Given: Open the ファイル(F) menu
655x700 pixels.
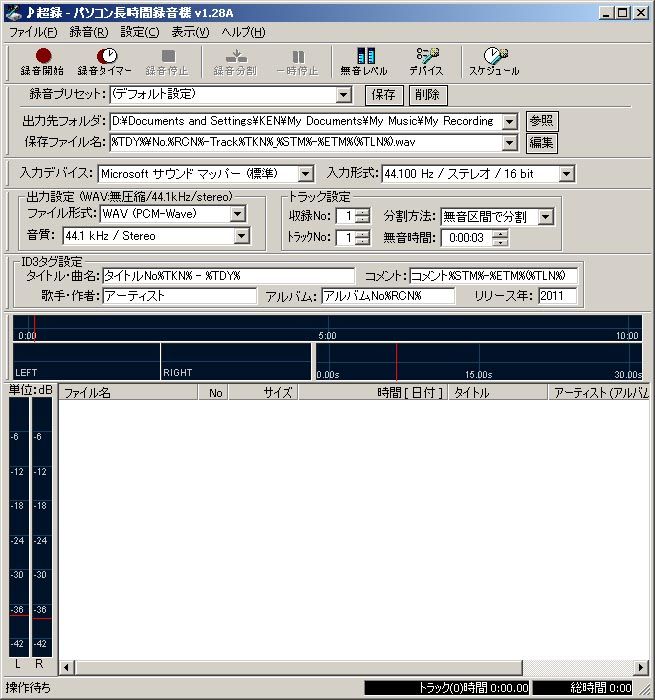Looking at the screenshot, I should pos(33,32).
